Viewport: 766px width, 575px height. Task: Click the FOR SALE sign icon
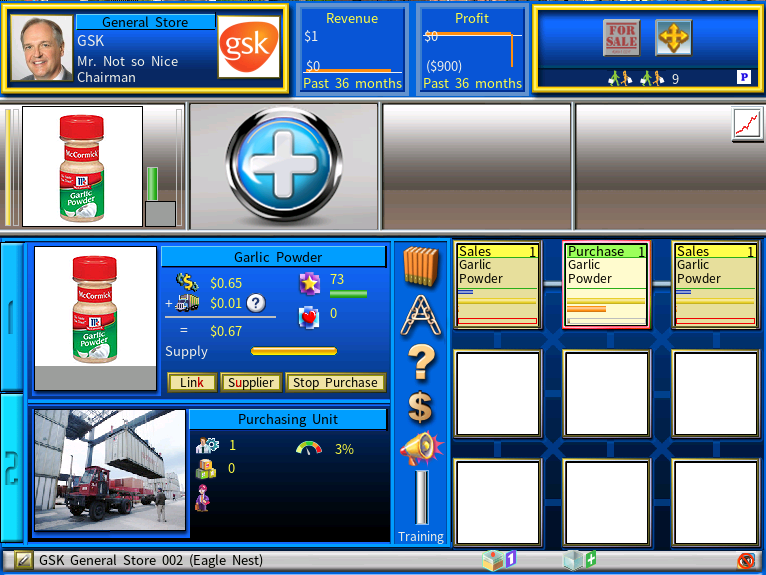tap(621, 38)
